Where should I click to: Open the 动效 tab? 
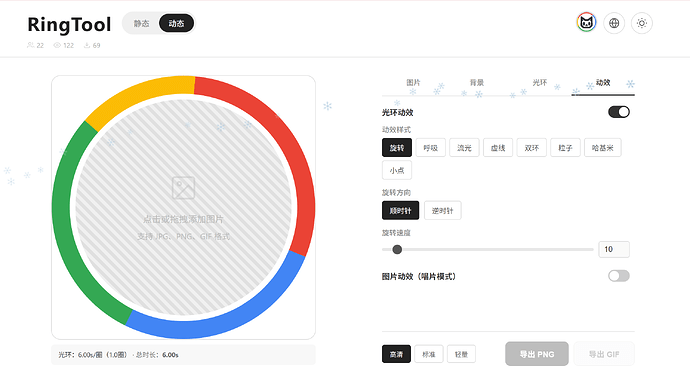pyautogui.click(x=603, y=83)
